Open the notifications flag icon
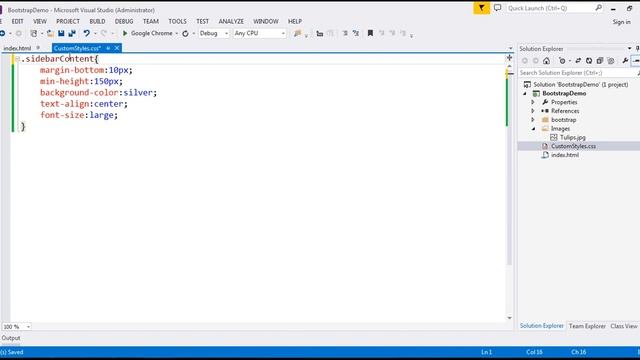 click(482, 8)
